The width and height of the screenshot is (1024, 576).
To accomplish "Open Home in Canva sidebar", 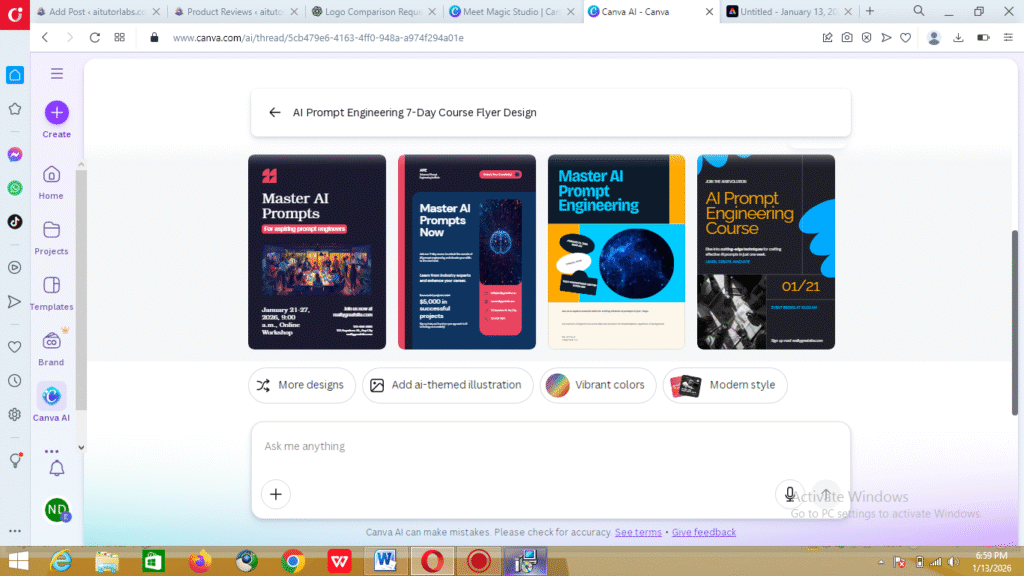I will point(51,174).
